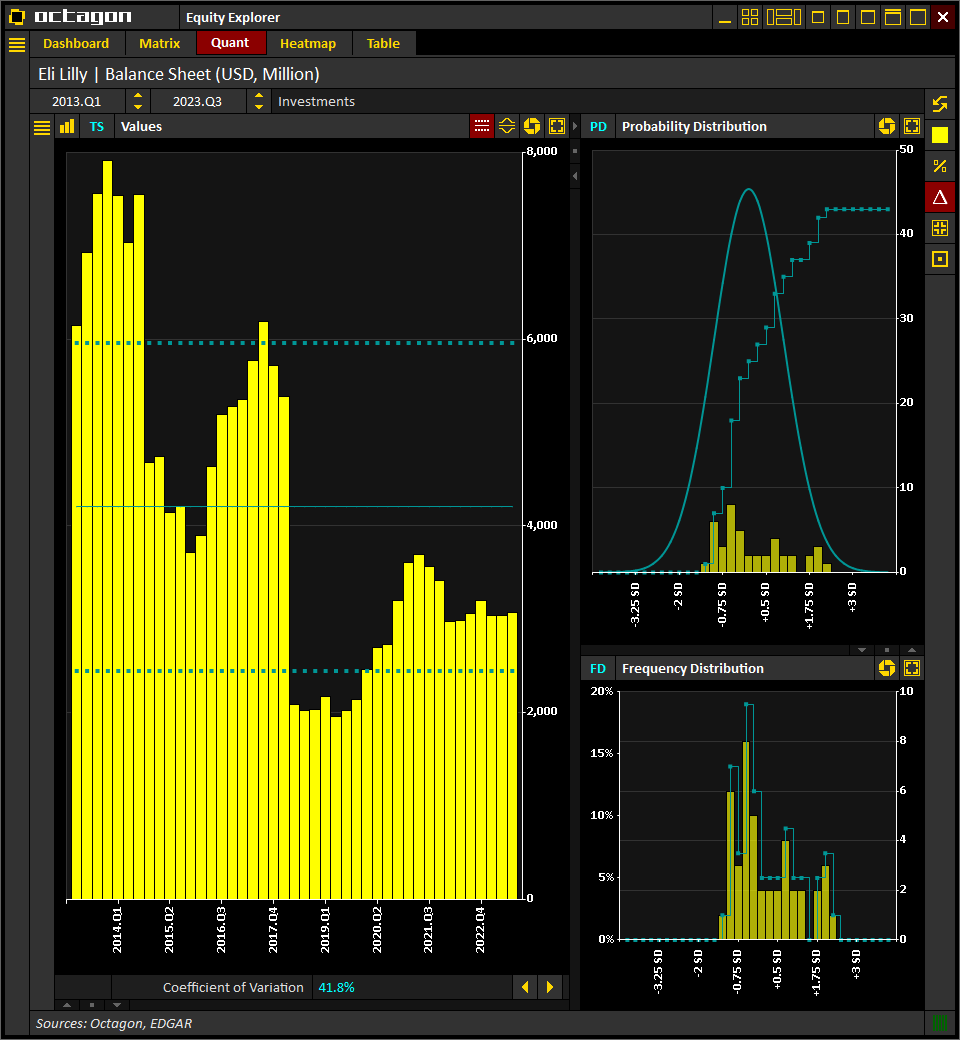This screenshot has height=1040, width=960.
Task: Collapse right panels with the arrow beside Values header
Action: coord(575,127)
